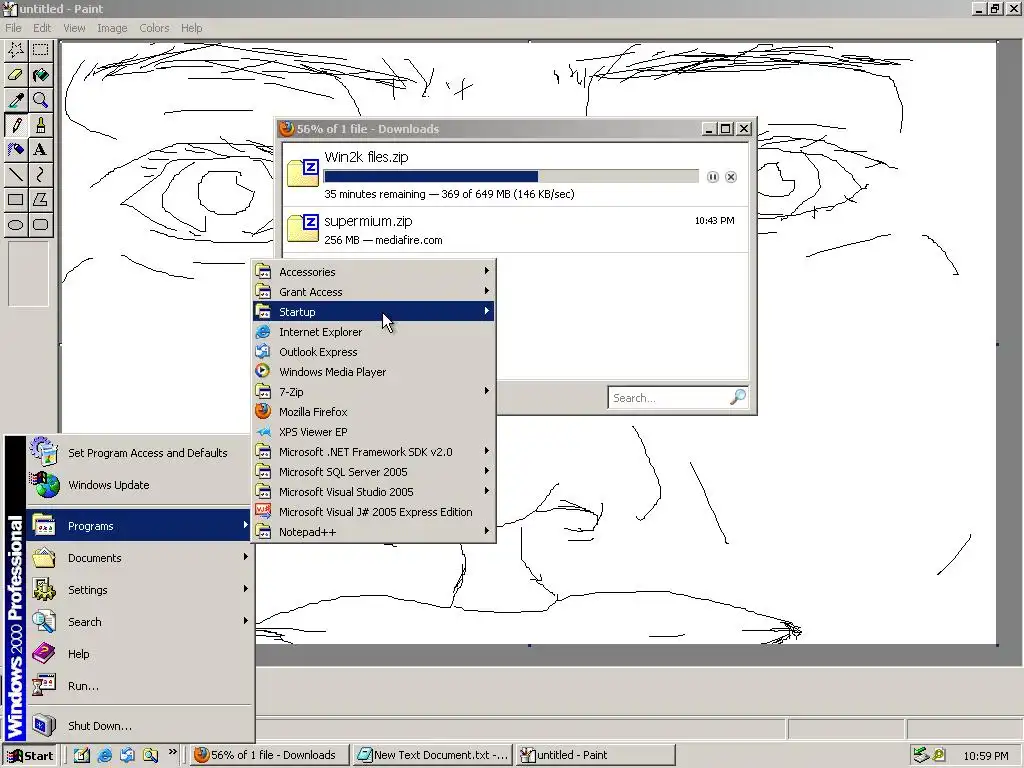Viewport: 1024px width, 768px height.
Task: Expand the Grant Access submenu
Action: coord(374,292)
